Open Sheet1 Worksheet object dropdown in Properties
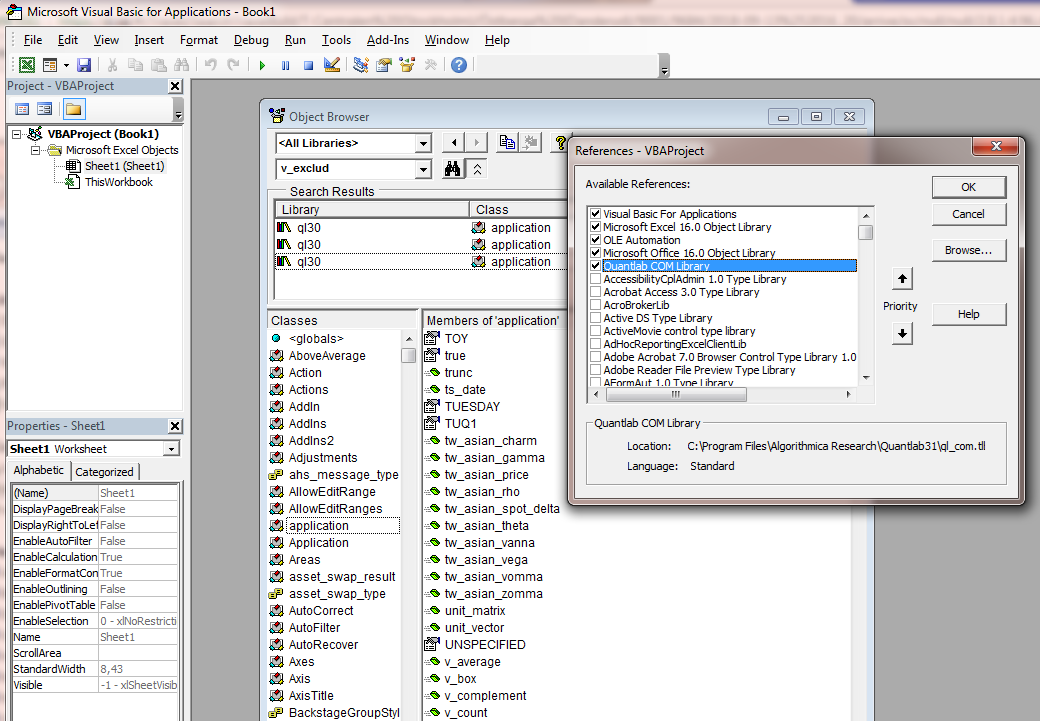The height and width of the screenshot is (721, 1040). click(x=171, y=449)
